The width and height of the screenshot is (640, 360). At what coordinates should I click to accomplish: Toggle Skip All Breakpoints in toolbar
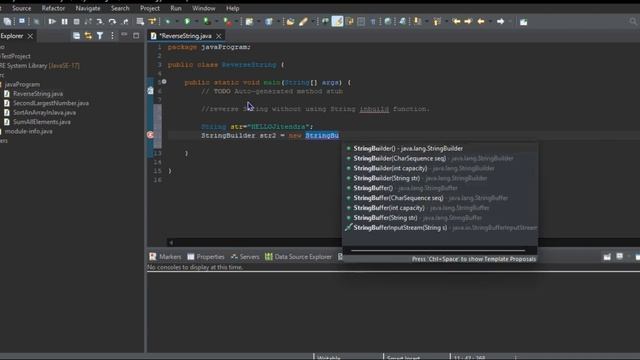pyautogui.click(x=36, y=22)
